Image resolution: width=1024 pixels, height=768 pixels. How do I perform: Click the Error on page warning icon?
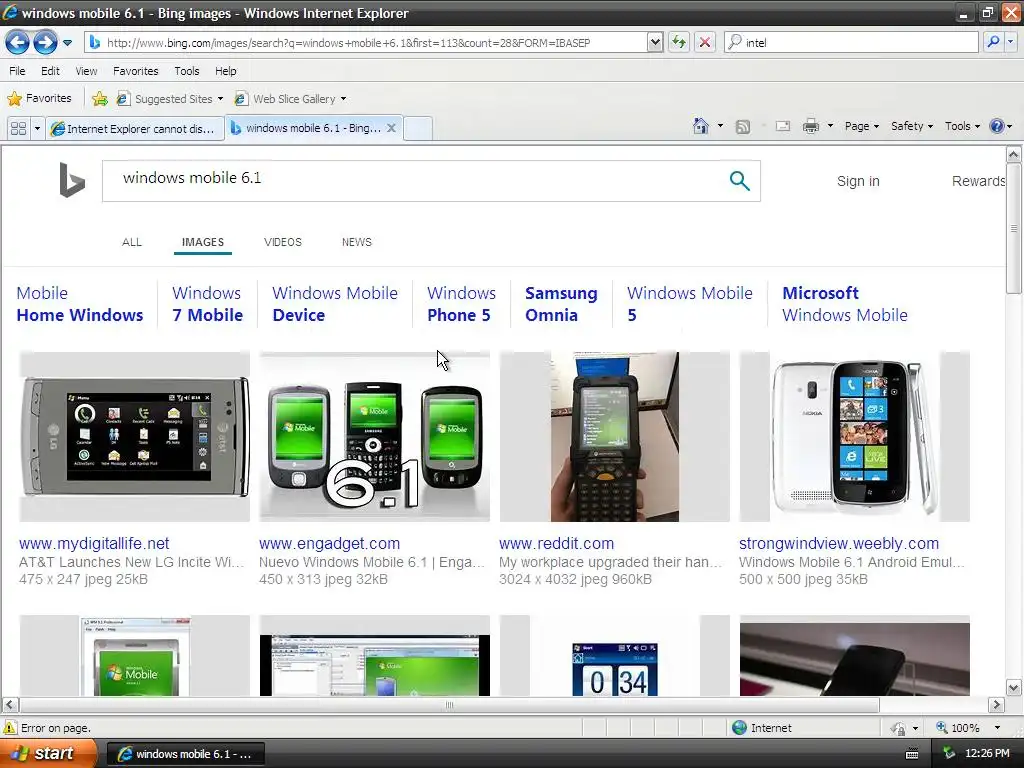click(x=10, y=728)
